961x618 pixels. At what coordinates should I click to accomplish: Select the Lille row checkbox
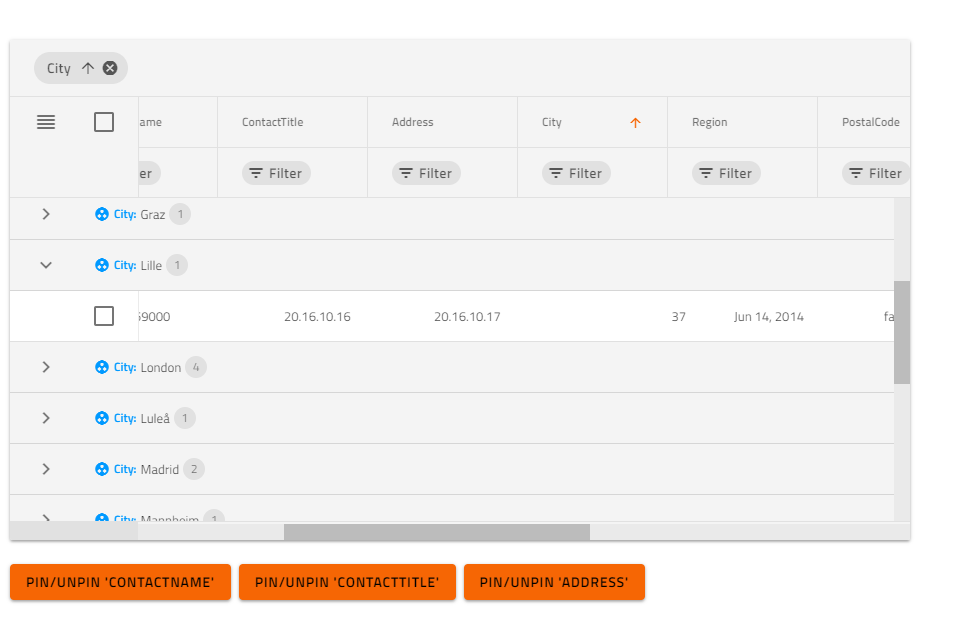tap(104, 316)
